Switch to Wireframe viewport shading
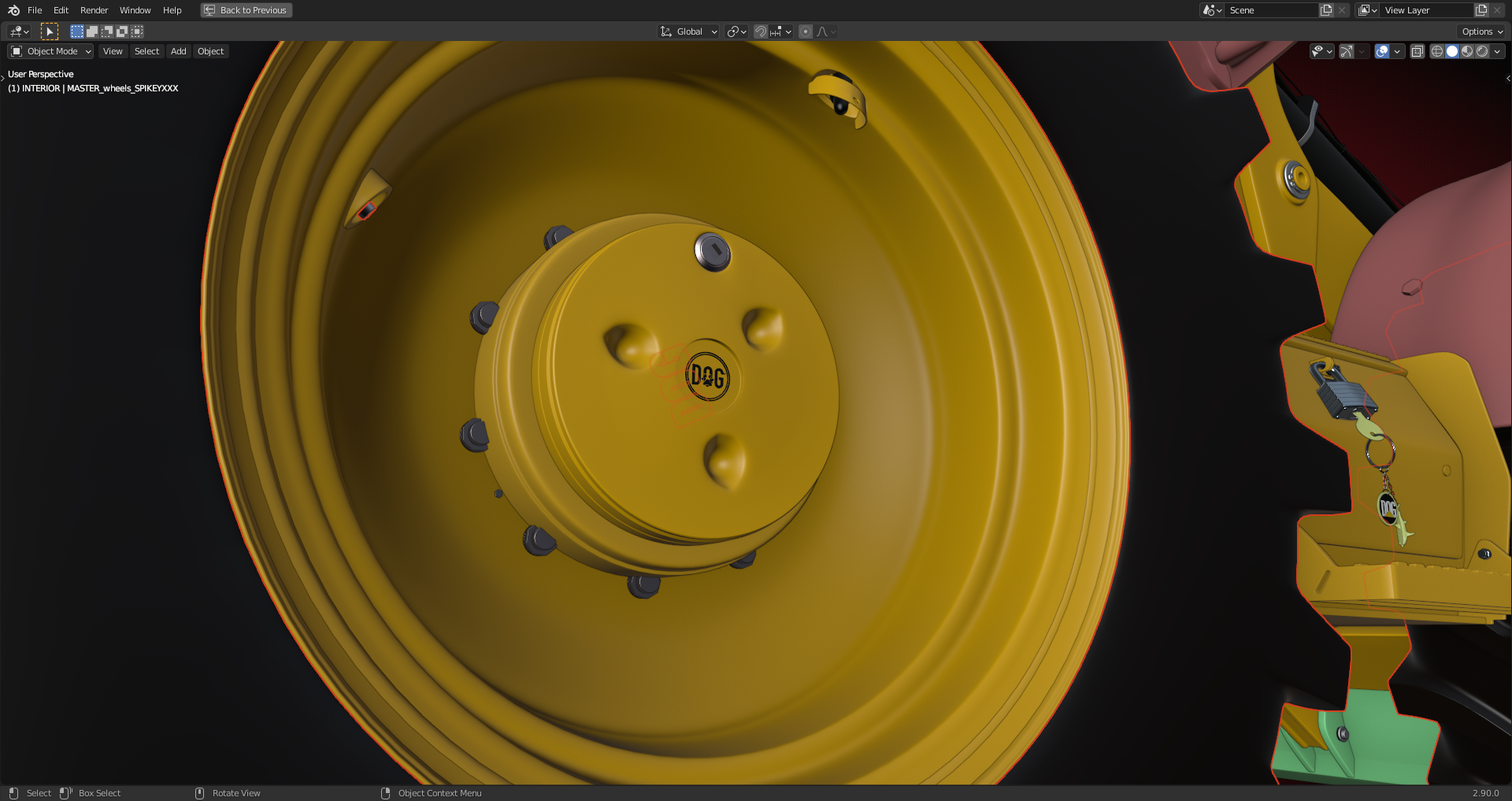Screen dimensions: 1512x801 coord(1436,51)
